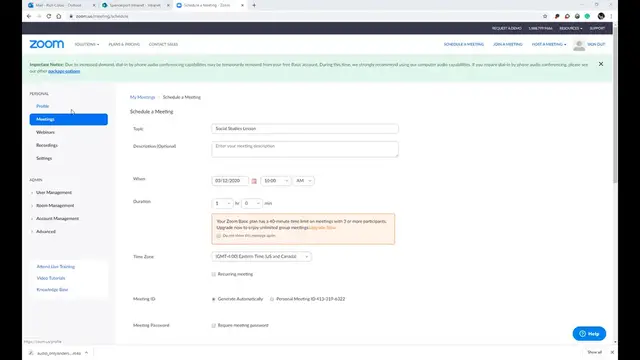Close the downloads bar
The width and height of the screenshot is (640, 360).
click(x=612, y=352)
